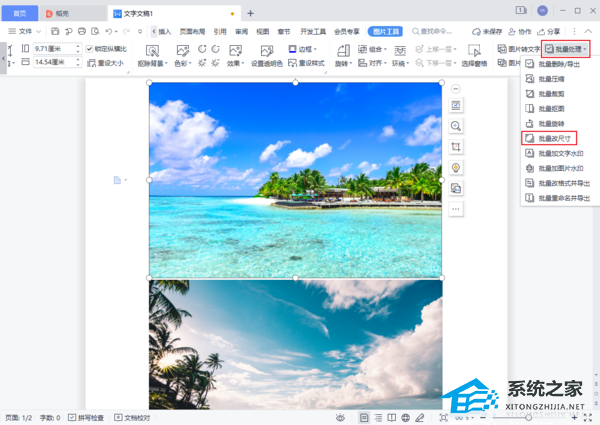Switch to outline view icon in status bar
Screen dimensions: 600x425
point(378,418)
